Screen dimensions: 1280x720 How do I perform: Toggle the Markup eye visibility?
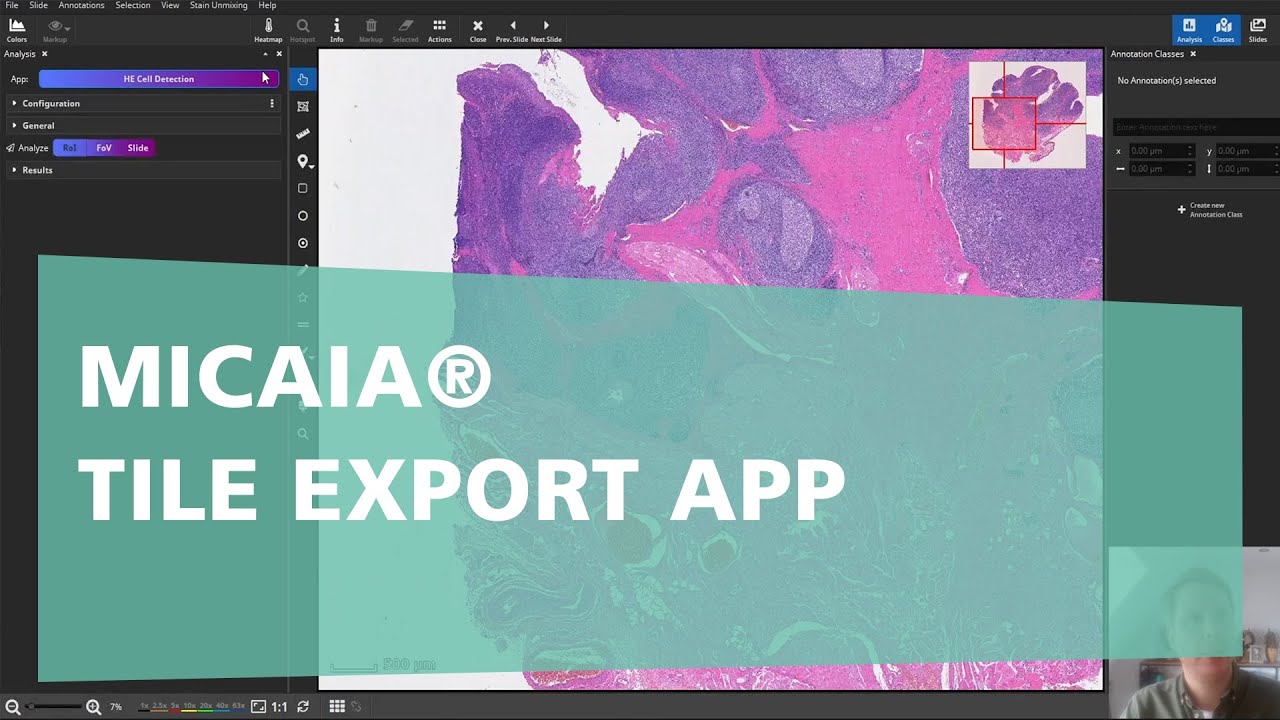(x=55, y=30)
